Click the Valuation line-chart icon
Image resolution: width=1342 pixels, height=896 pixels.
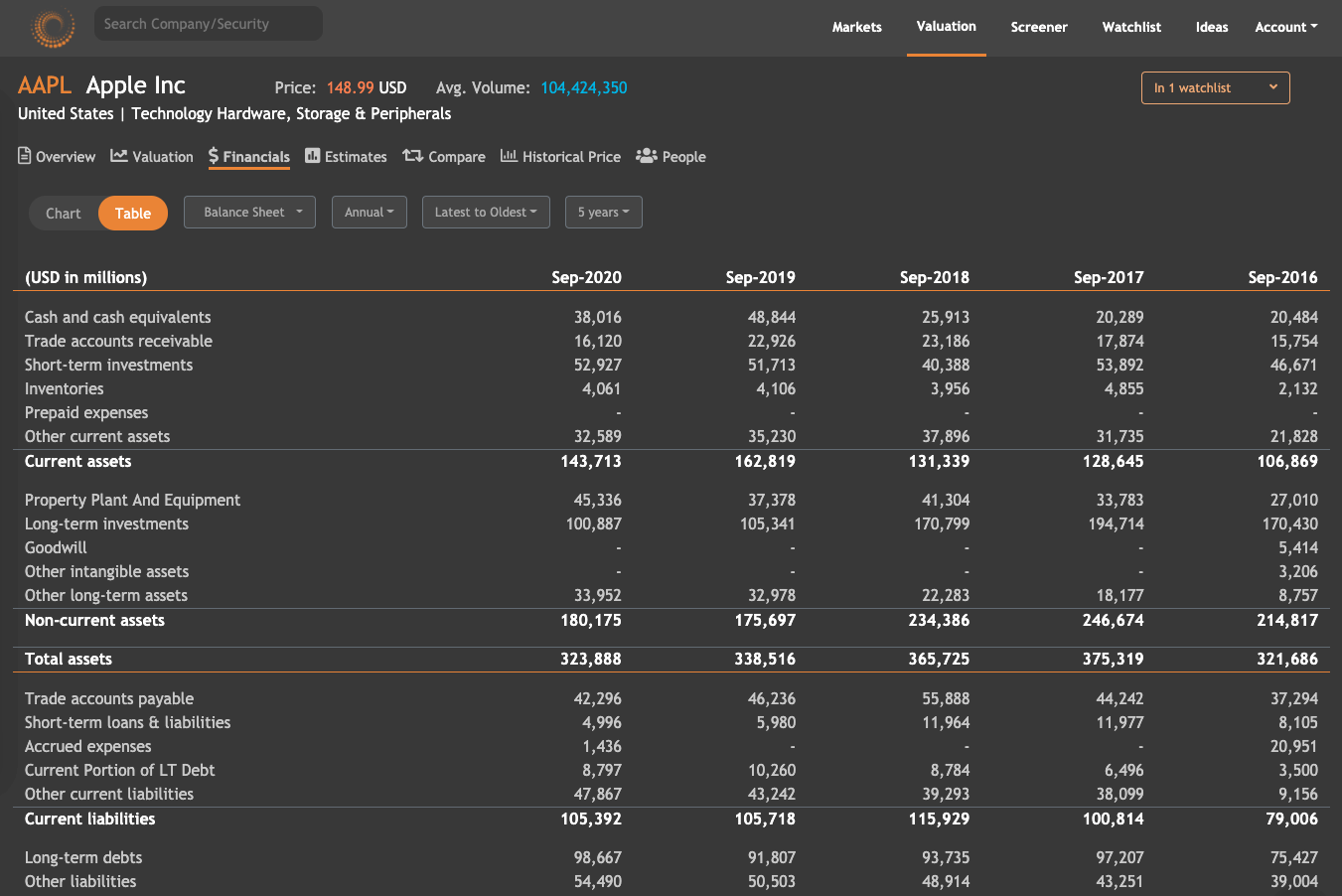[x=119, y=155]
